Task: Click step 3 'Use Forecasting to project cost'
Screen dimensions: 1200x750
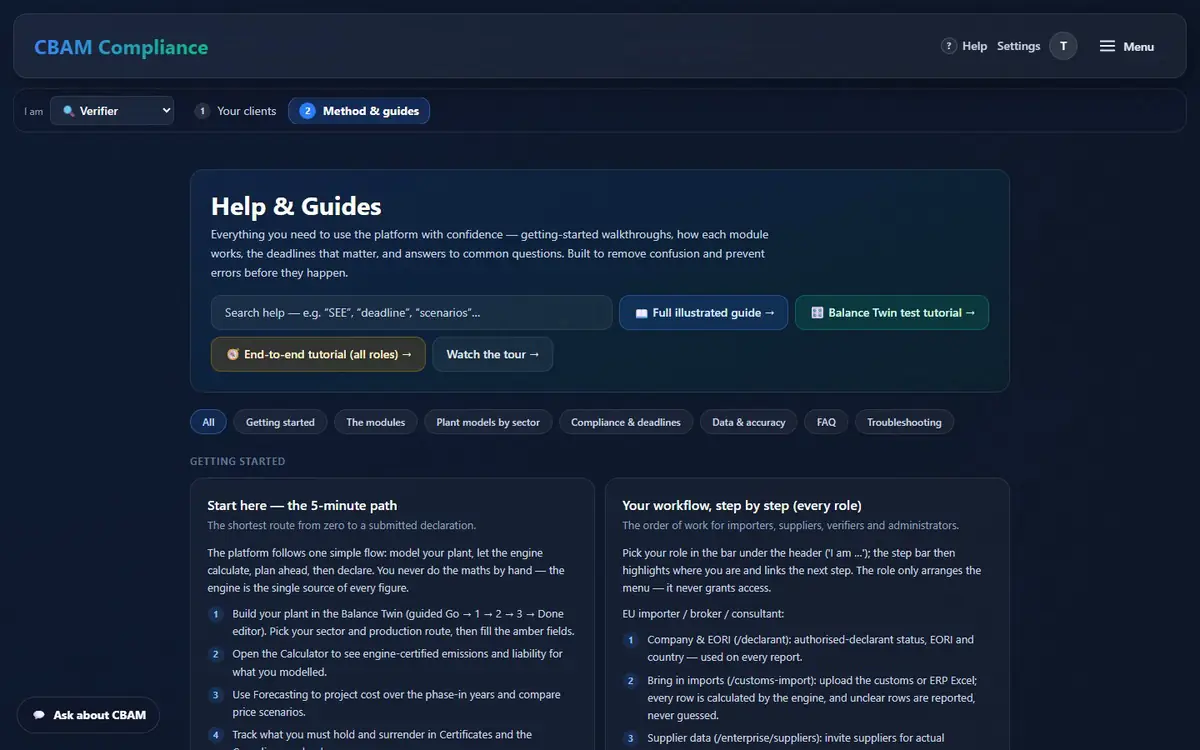Action: click(396, 702)
